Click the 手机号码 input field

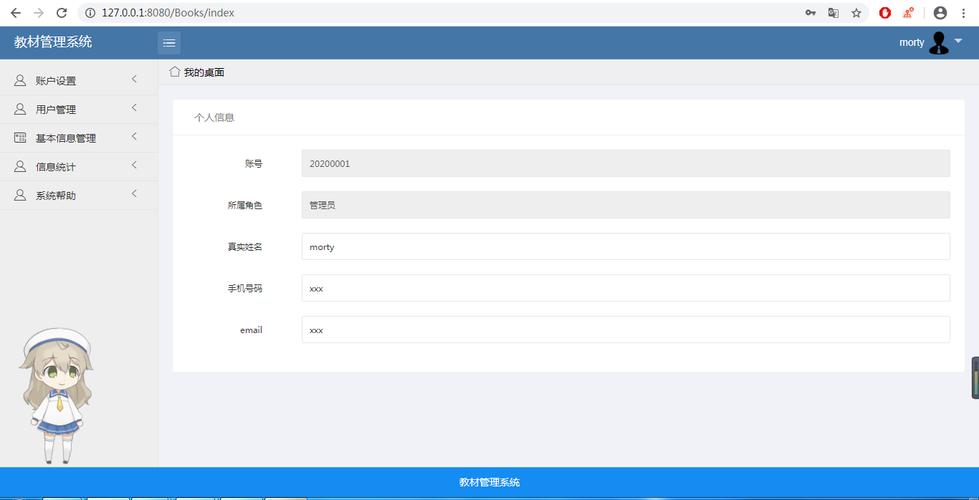click(625, 288)
